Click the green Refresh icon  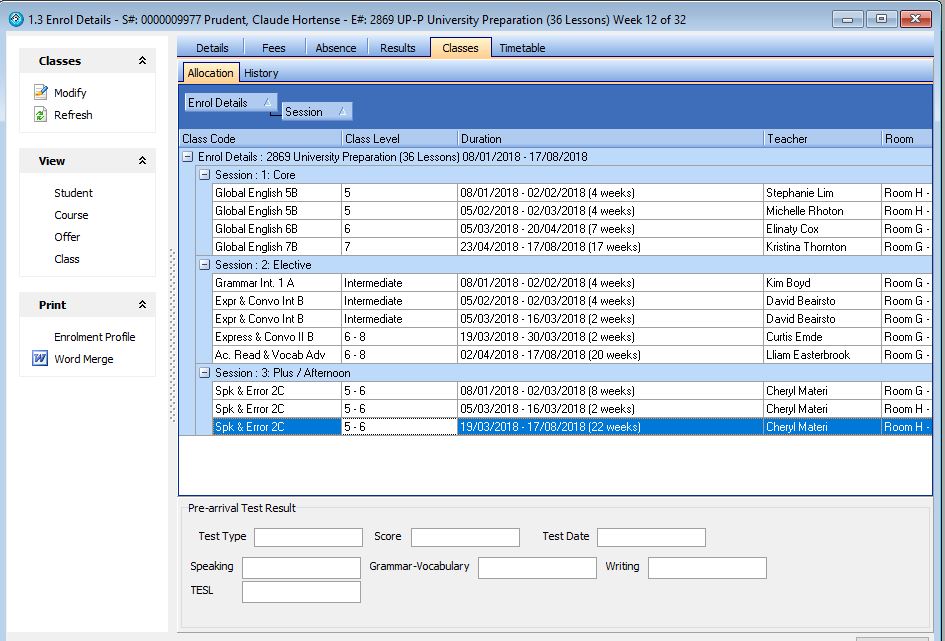41,115
